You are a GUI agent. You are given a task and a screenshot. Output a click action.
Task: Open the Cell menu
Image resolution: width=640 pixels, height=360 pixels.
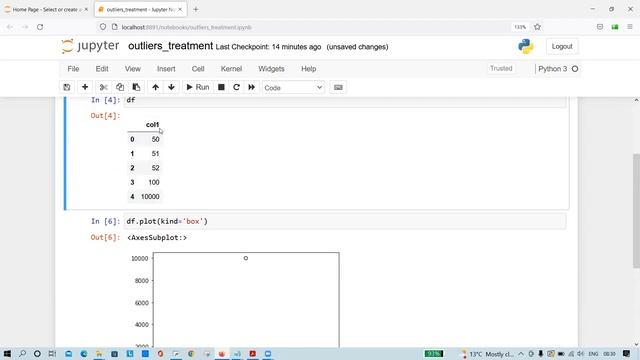tap(198, 69)
